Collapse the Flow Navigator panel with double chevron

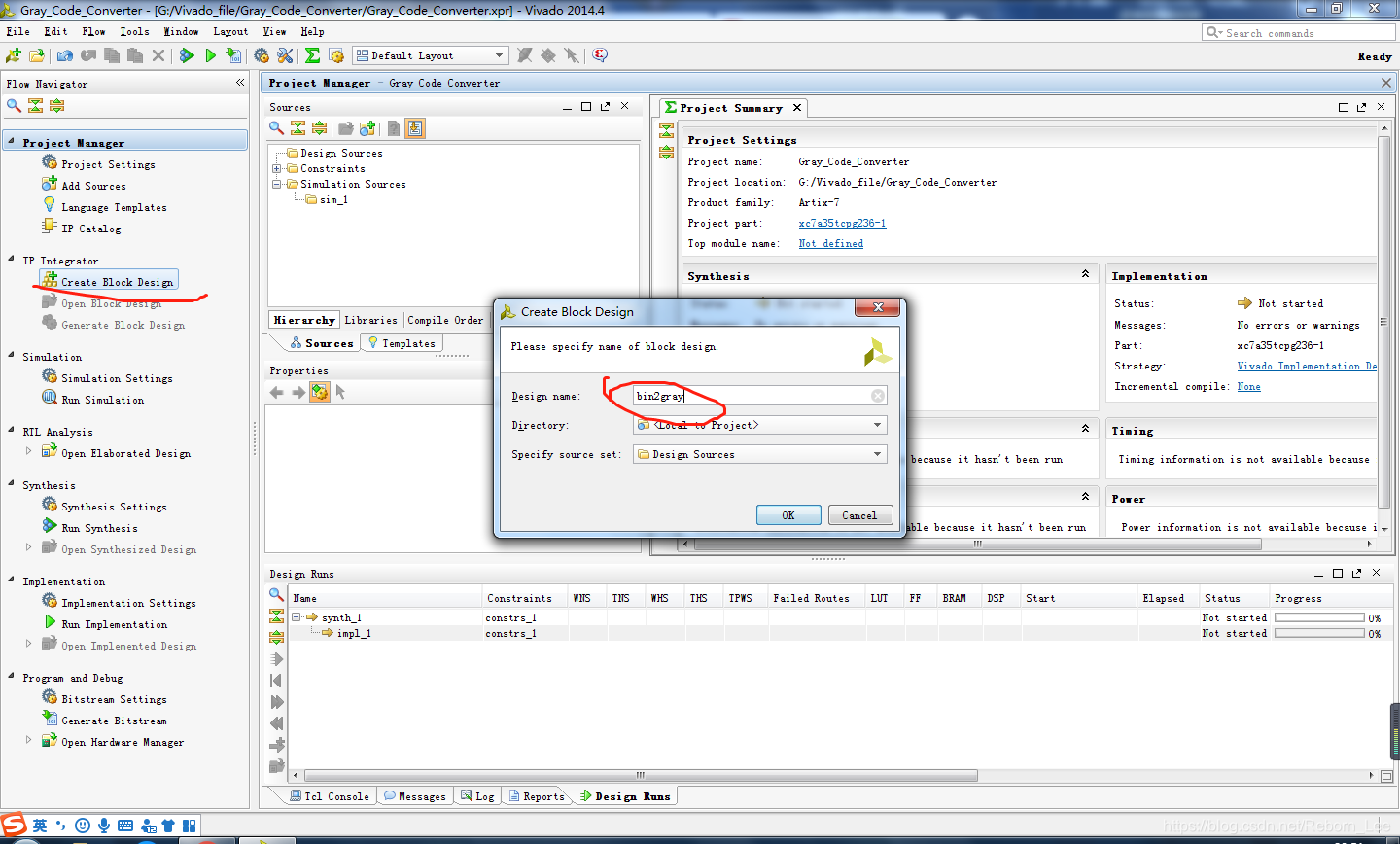click(240, 83)
